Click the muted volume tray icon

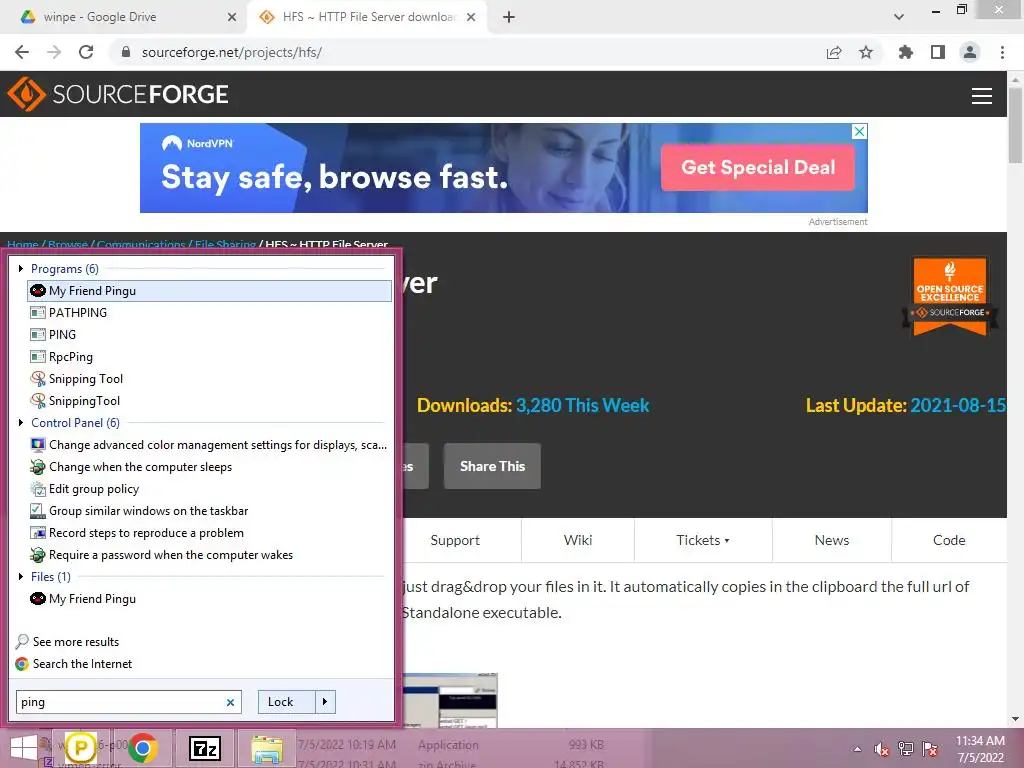(x=882, y=750)
